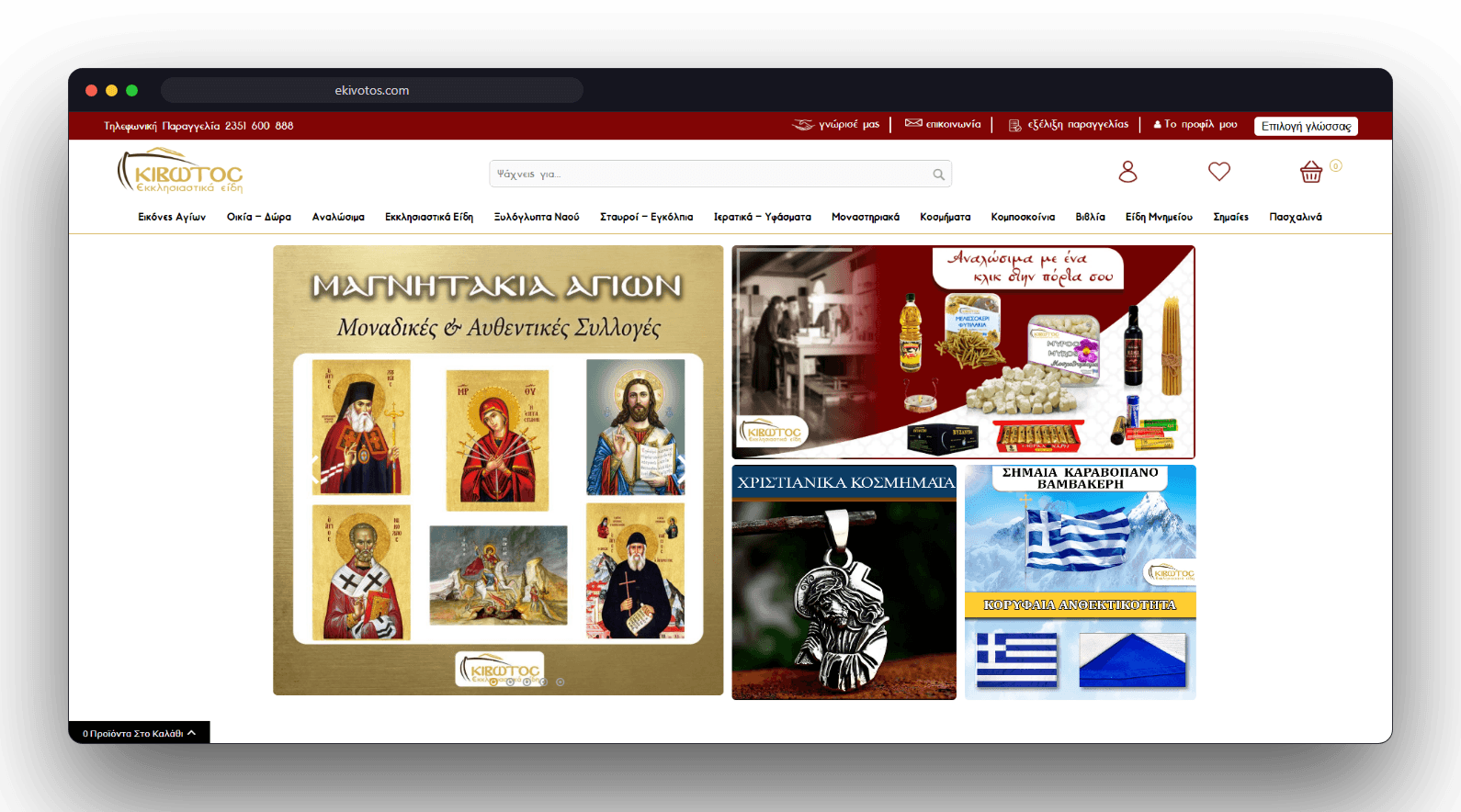Open the 'Αναλώσιμα με ένα κλικ' banner
1461x812 pixels.
[x=963, y=352]
